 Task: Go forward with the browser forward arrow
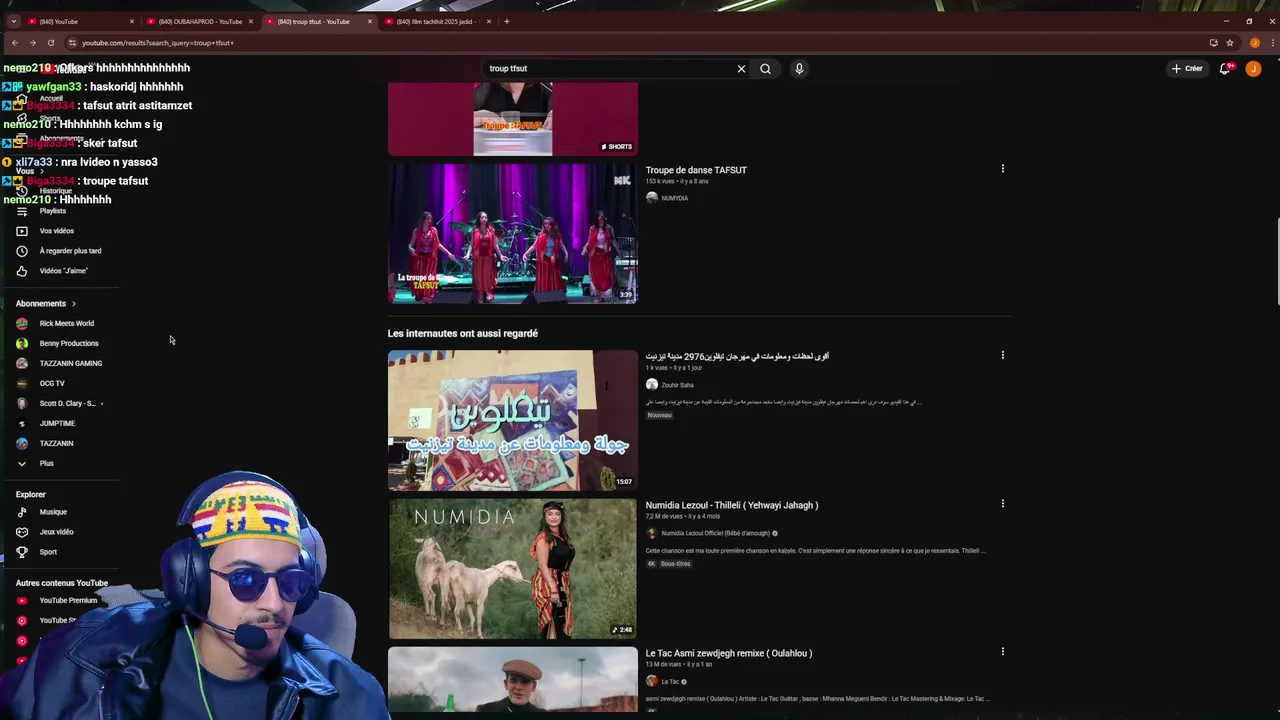click(32, 43)
